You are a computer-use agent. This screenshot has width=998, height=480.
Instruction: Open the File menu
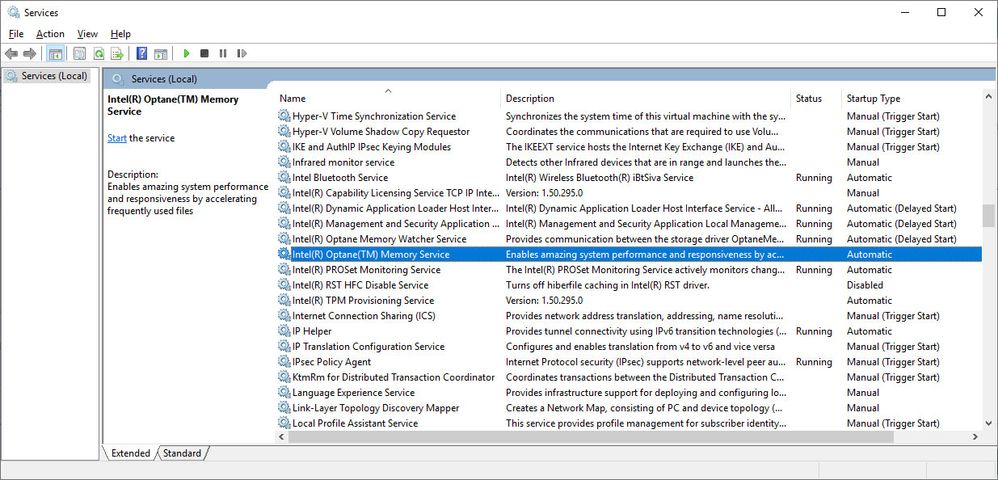click(x=16, y=34)
